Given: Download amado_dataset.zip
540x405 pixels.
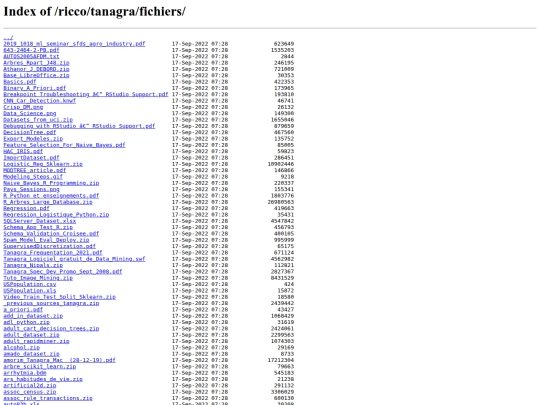Looking at the screenshot, I should click(31, 354).
